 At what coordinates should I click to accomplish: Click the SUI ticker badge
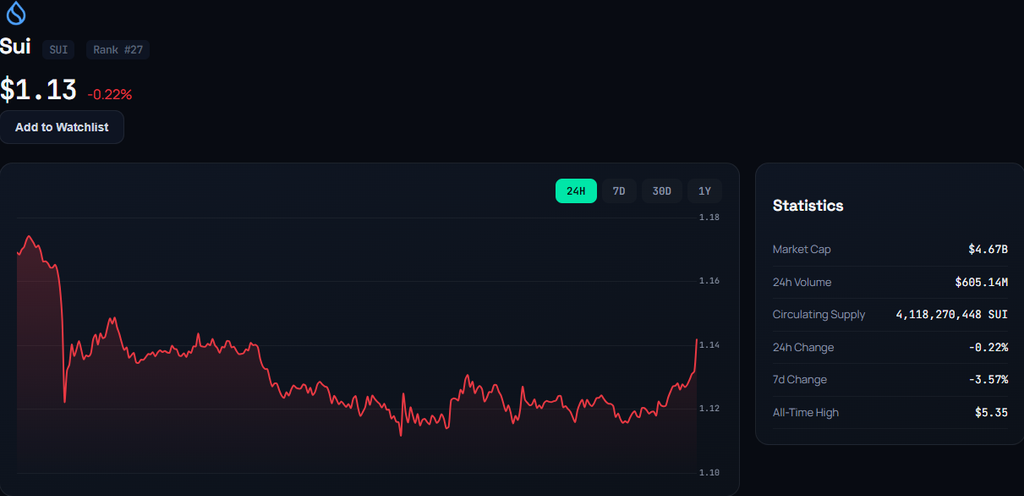[x=59, y=50]
